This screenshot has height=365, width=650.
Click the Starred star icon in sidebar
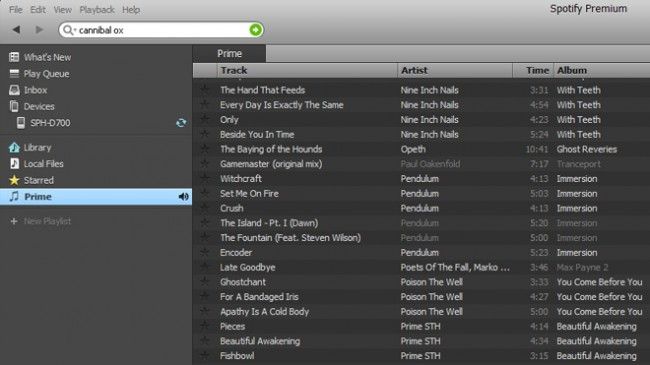(14, 180)
